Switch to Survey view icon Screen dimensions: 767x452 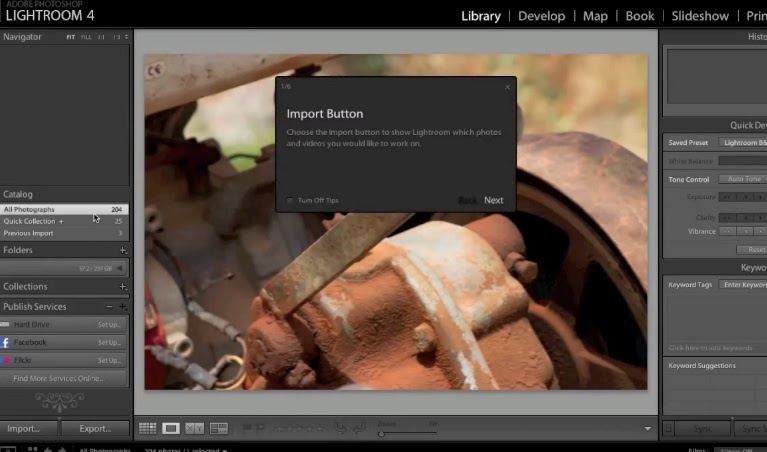click(x=219, y=428)
